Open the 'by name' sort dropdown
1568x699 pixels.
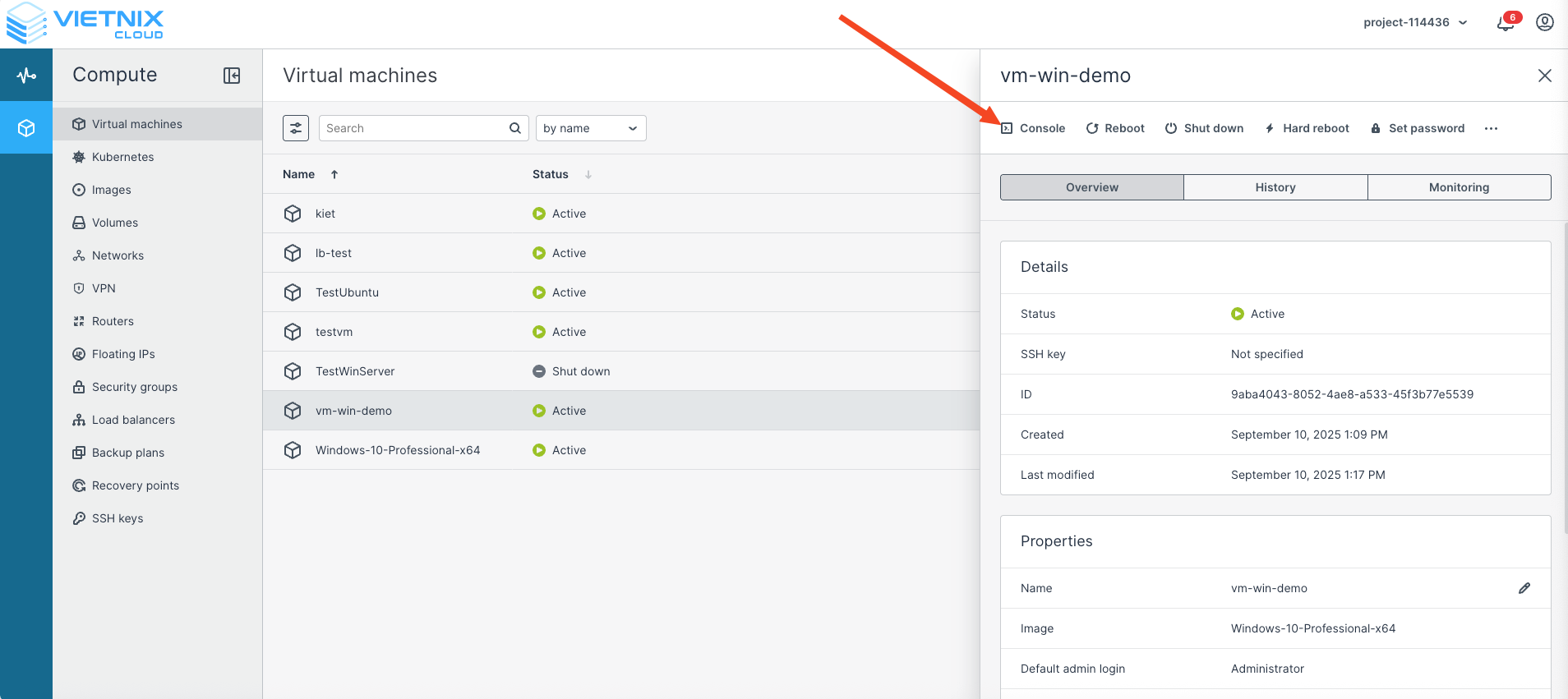[590, 128]
